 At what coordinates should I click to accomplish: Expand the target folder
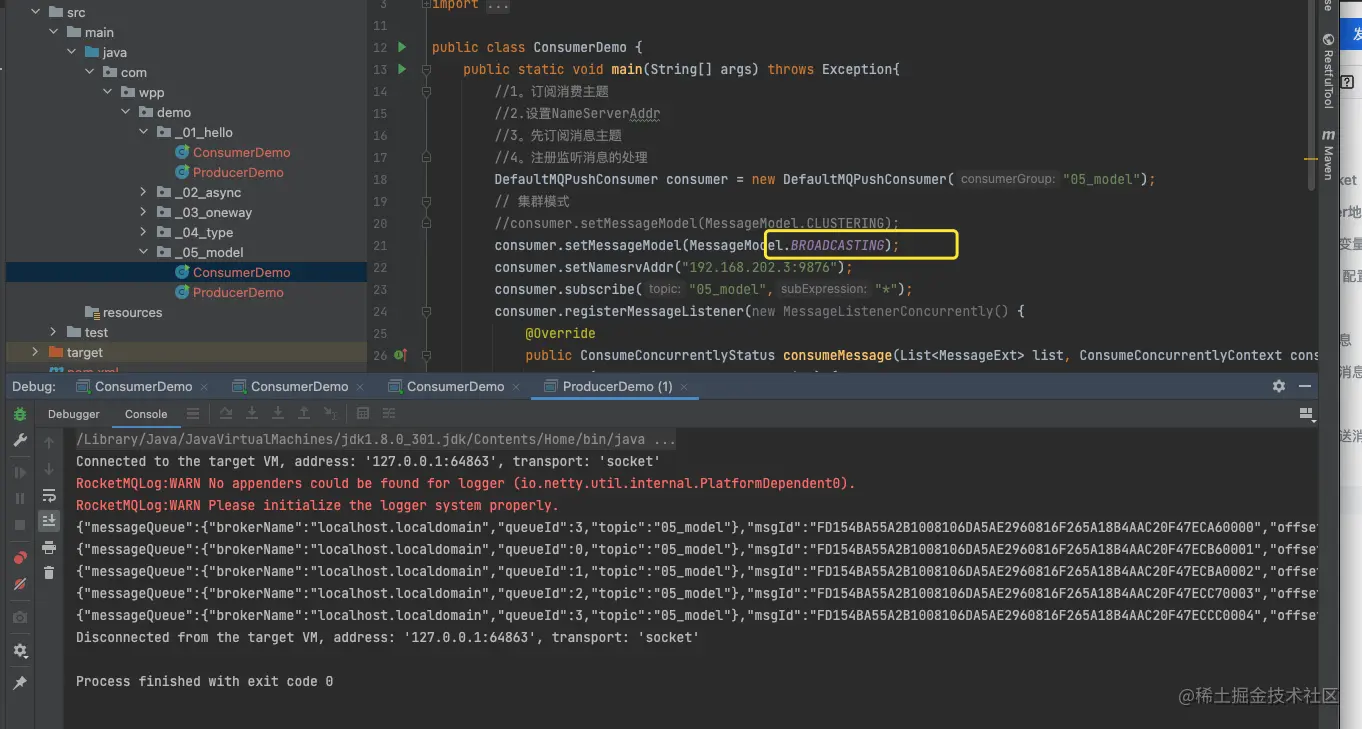click(36, 352)
